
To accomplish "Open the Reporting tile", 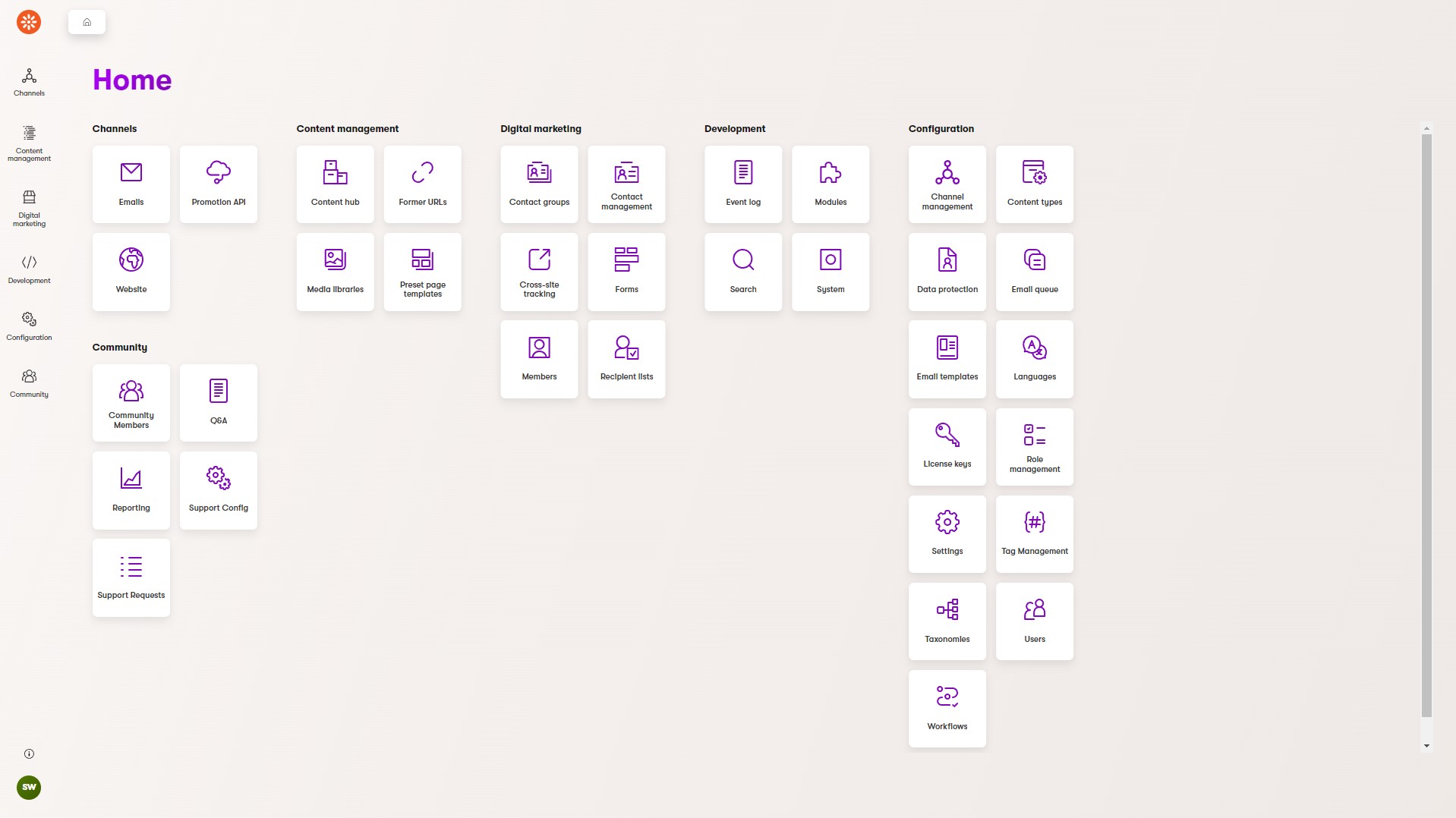I will 131,490.
